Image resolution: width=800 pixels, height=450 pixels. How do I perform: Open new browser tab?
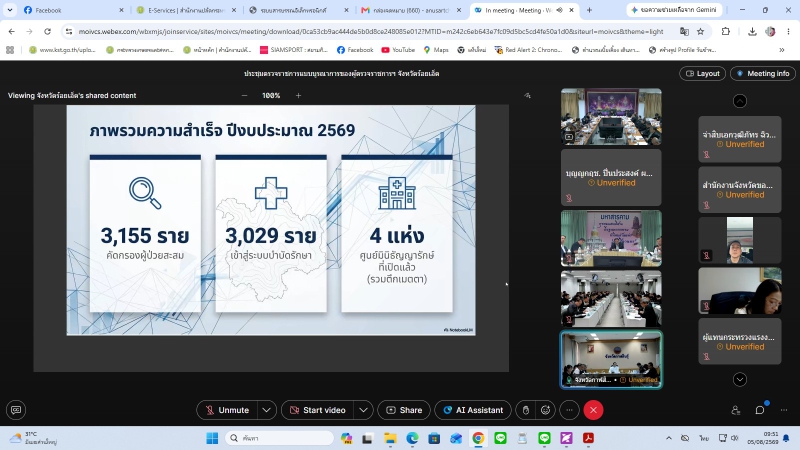click(589, 10)
